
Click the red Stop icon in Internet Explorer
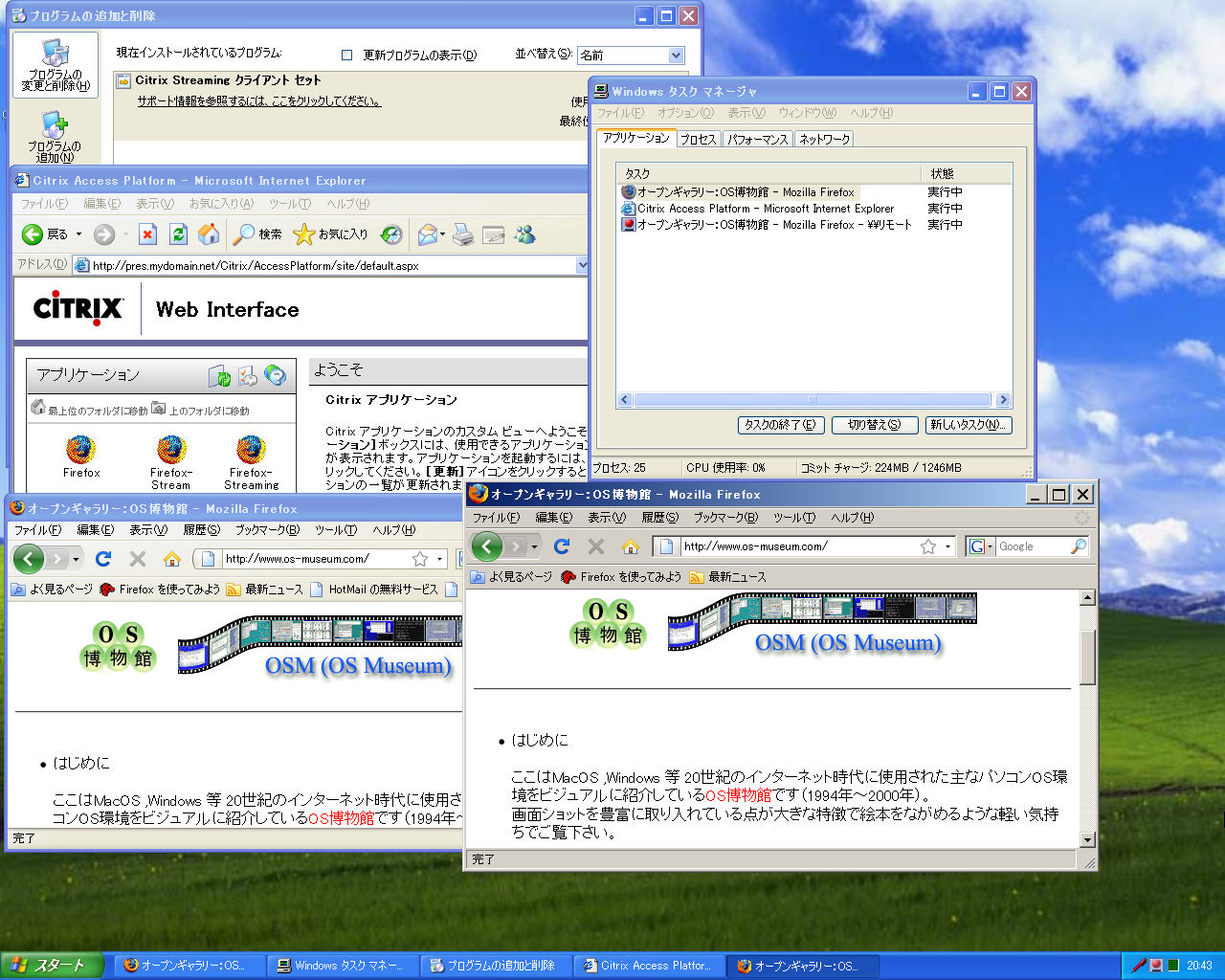(x=147, y=234)
